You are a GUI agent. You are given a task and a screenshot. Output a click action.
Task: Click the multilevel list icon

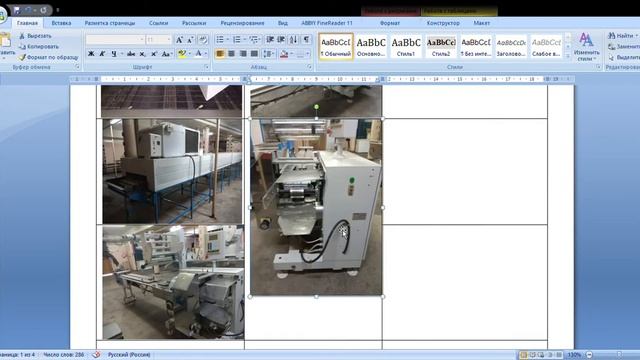click(x=253, y=40)
